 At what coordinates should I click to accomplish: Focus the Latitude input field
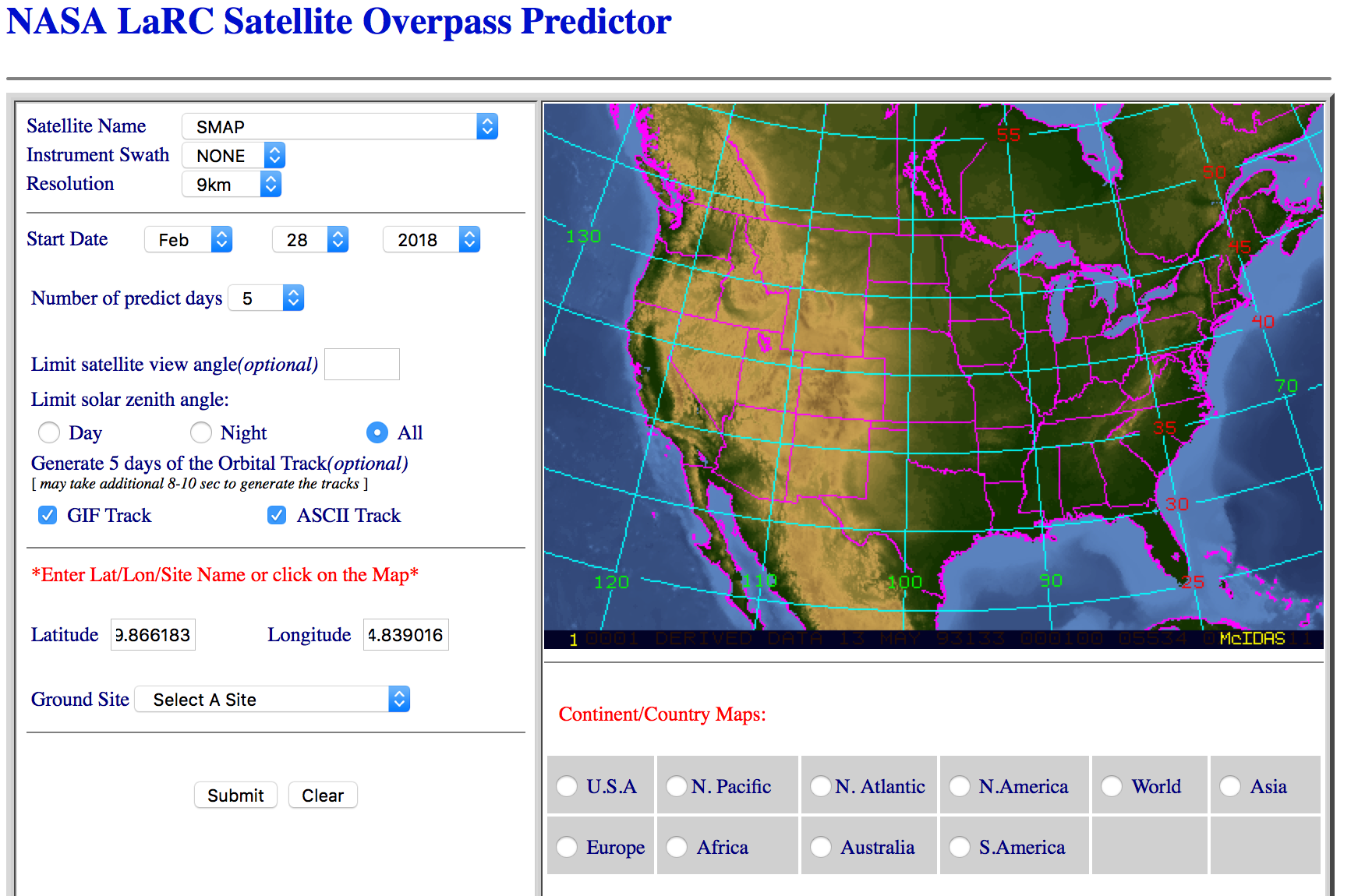point(153,635)
